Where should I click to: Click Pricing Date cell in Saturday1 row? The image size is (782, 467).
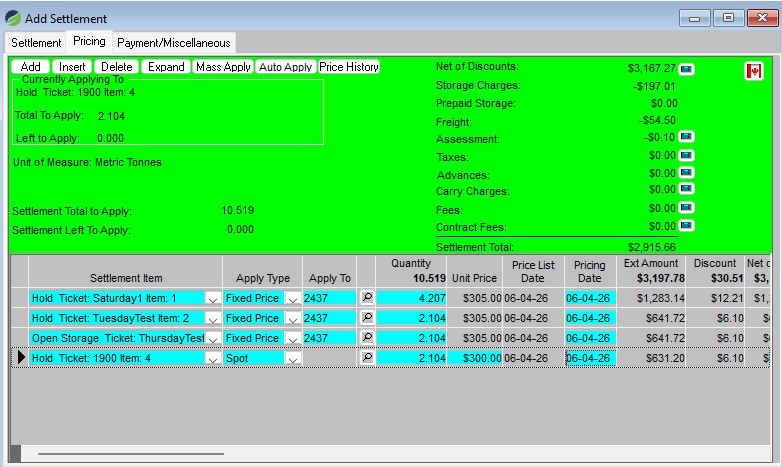tap(590, 298)
